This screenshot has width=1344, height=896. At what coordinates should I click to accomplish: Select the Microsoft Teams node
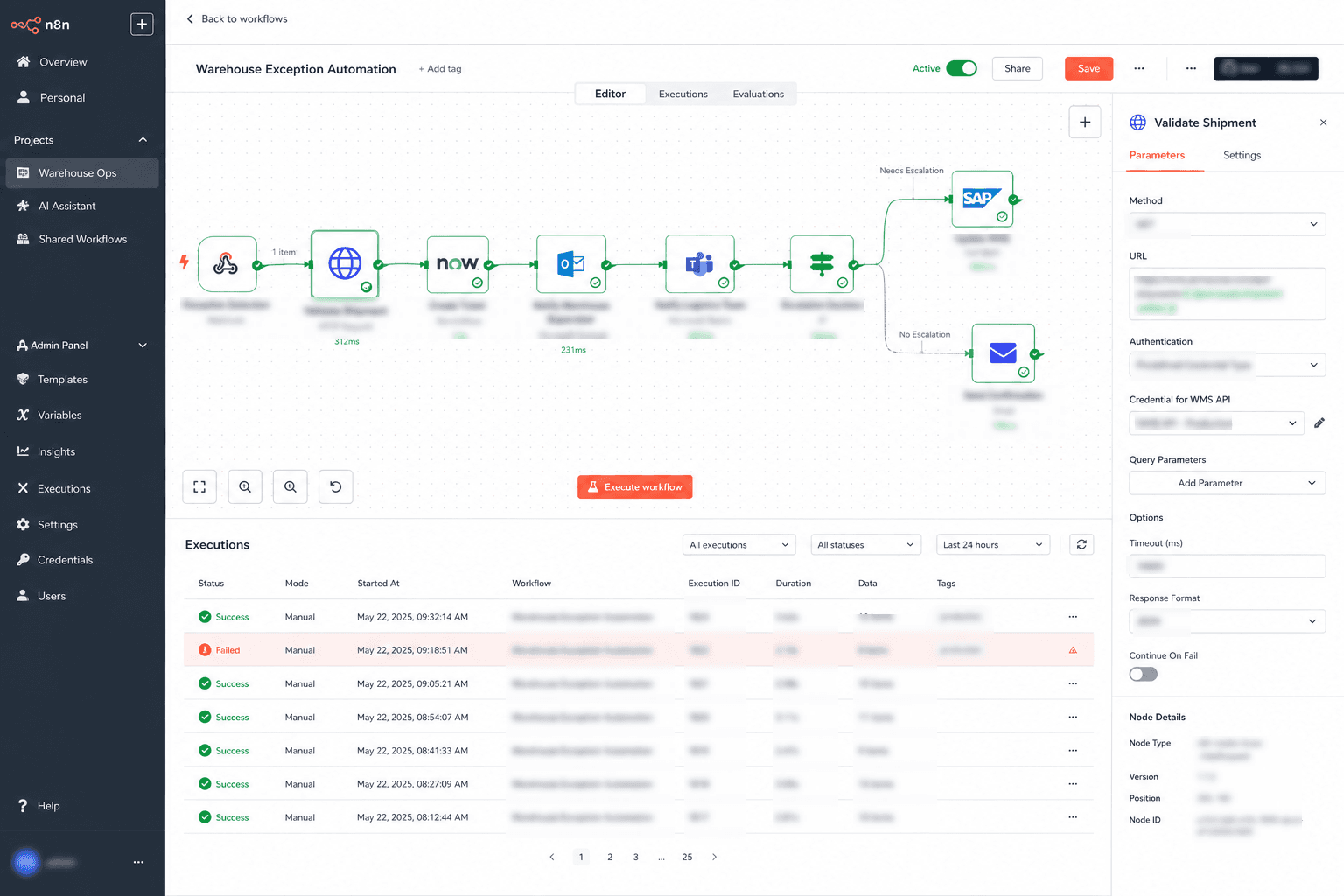(x=700, y=263)
